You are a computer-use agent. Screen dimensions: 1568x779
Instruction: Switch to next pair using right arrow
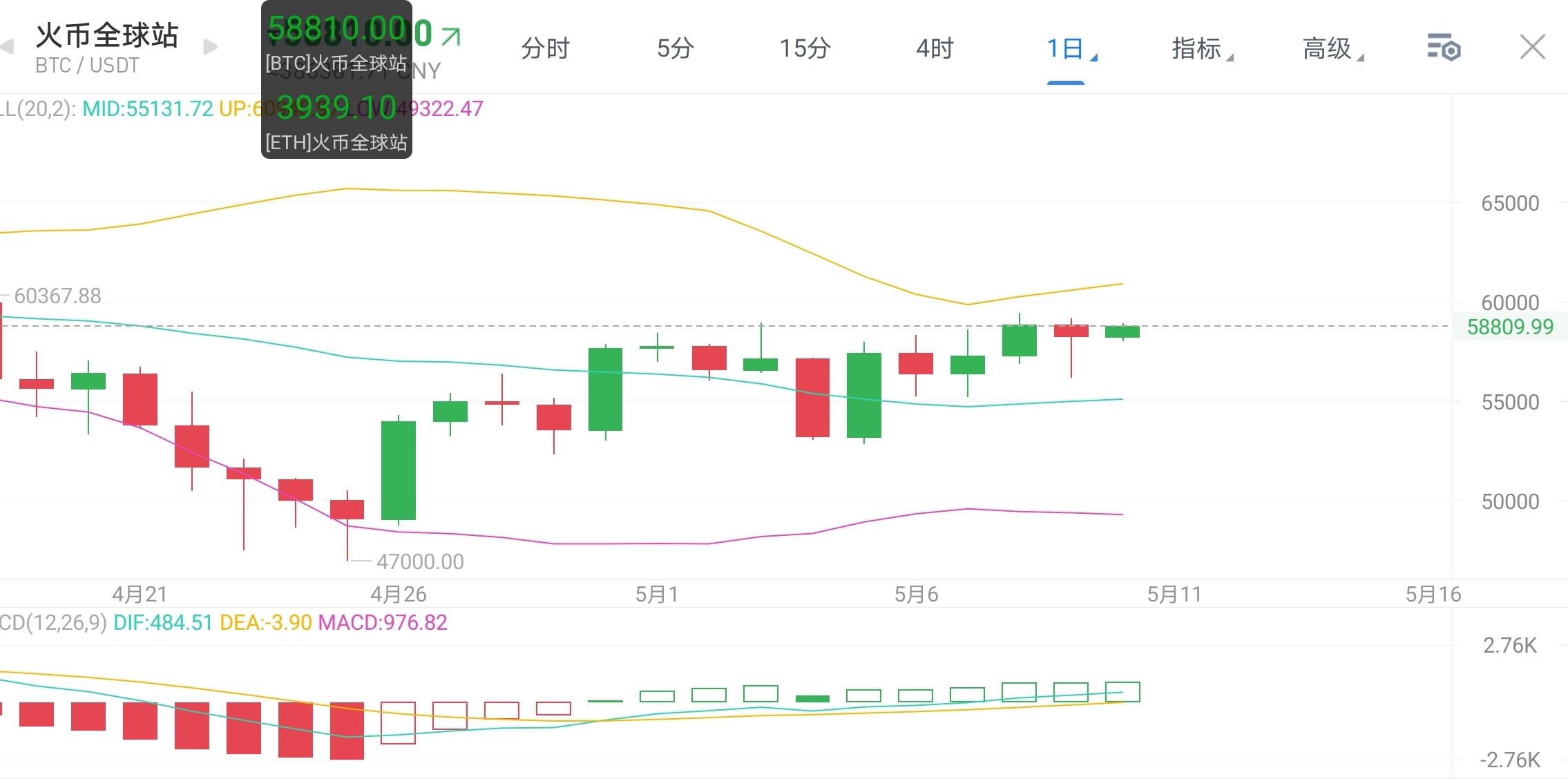pyautogui.click(x=208, y=46)
